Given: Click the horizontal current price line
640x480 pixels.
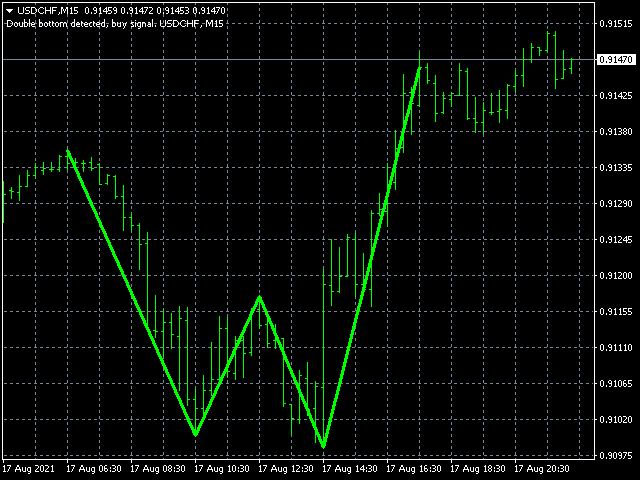Looking at the screenshot, I should [299, 60].
